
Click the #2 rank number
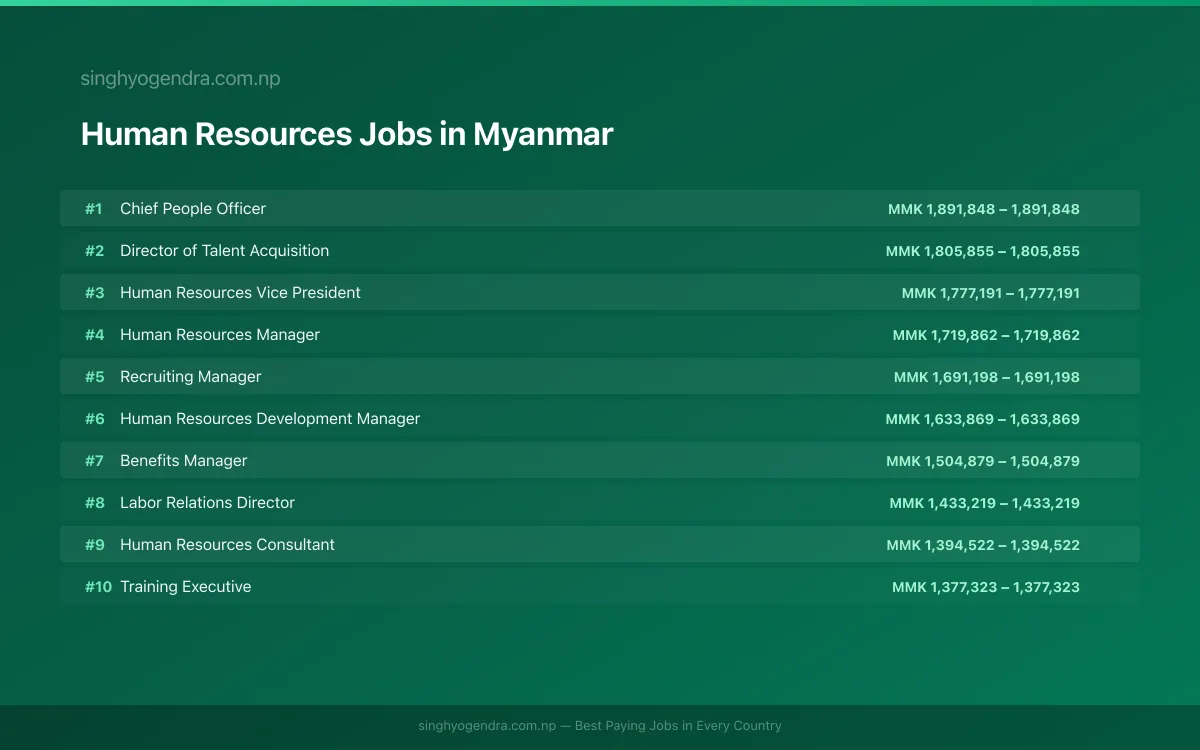pyautogui.click(x=94, y=251)
